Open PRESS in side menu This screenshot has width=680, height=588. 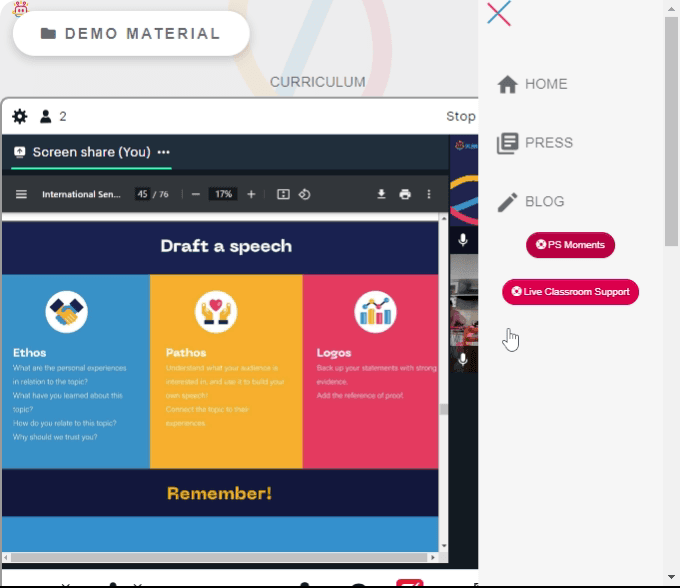click(x=535, y=143)
